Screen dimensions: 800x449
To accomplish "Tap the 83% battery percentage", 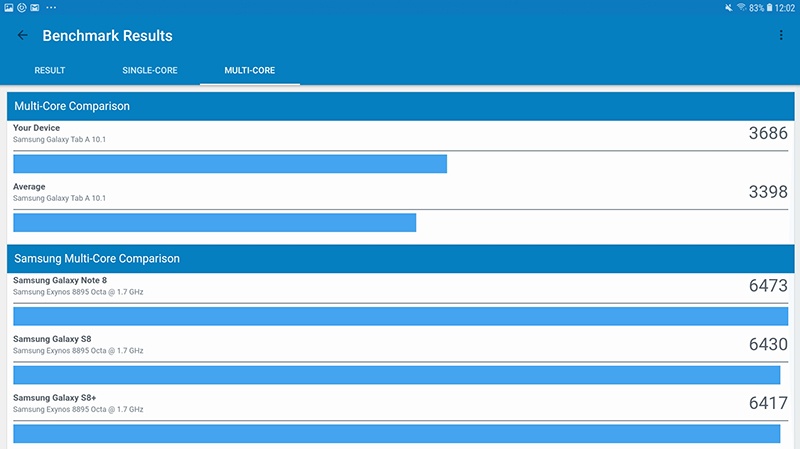I will pyautogui.click(x=757, y=8).
